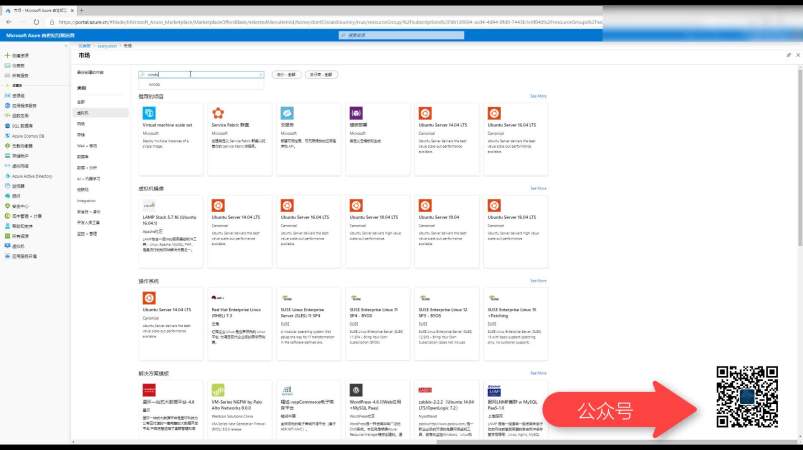Screen dimensions: 803x450
Task: Open the purple-icon Microsoft marketplace card
Action: click(377, 139)
